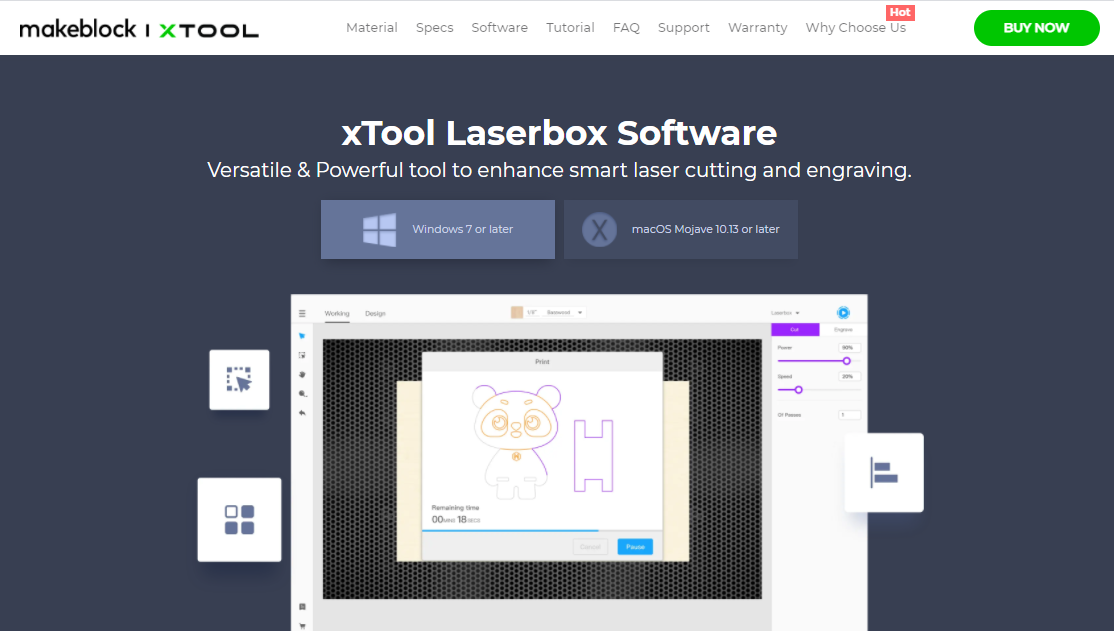Select the zoom magnifier tool
1114x631 pixels.
click(302, 394)
